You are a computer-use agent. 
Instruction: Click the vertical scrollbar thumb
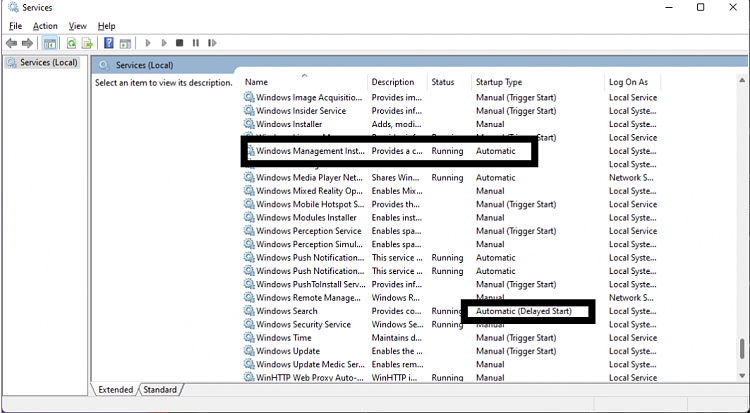[742, 348]
